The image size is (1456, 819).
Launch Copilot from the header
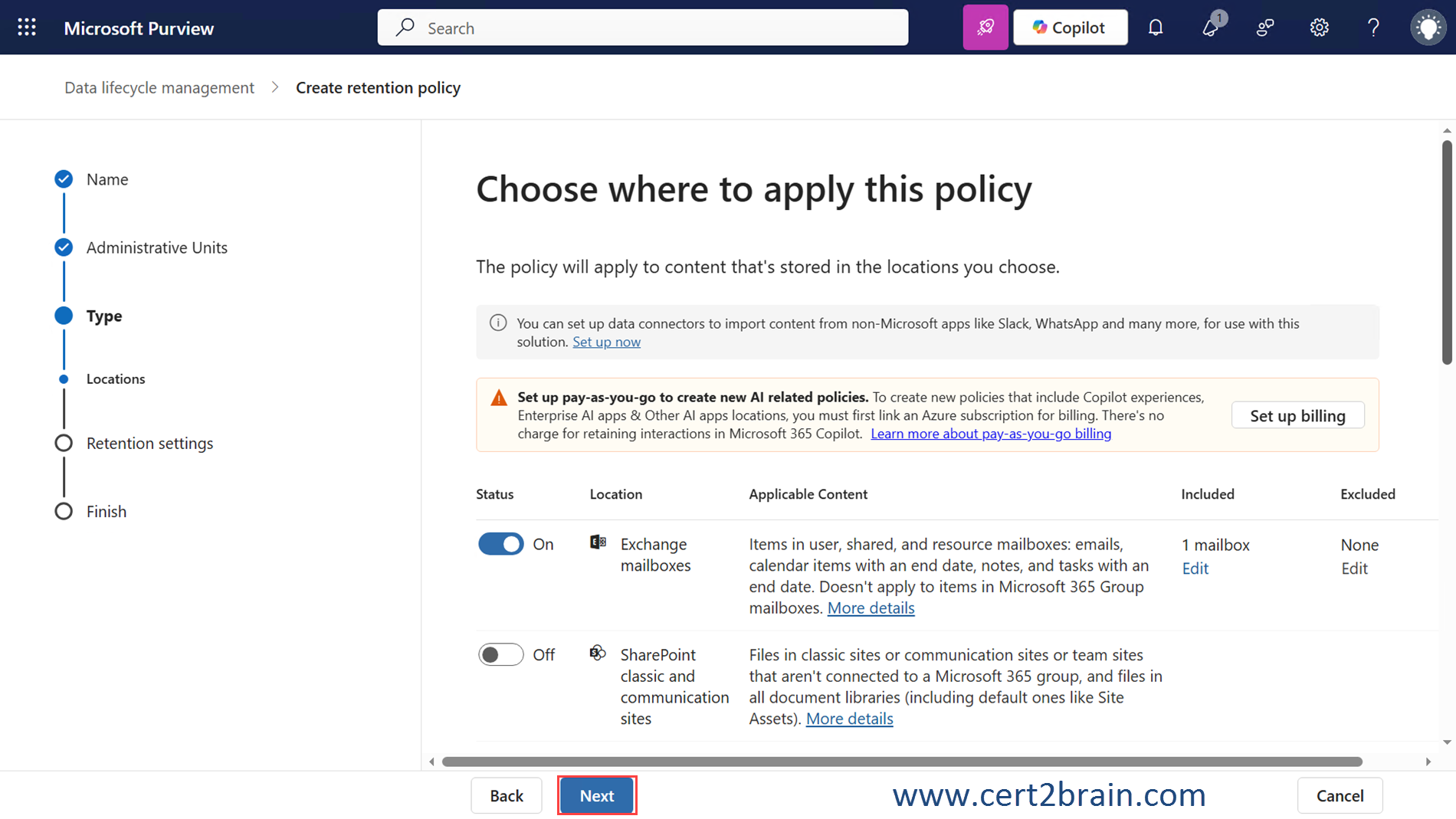1070,28
